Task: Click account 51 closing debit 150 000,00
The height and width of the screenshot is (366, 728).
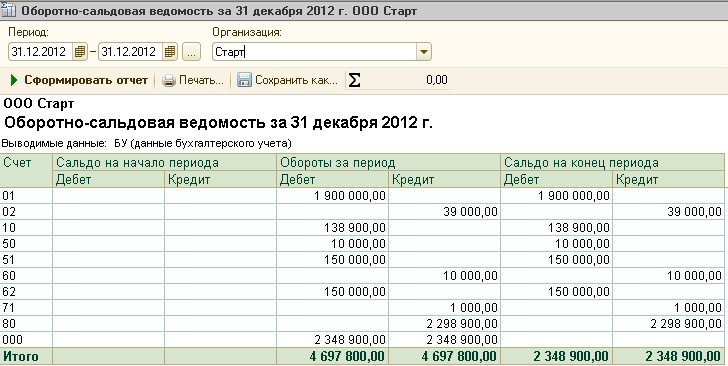Action: [x=578, y=260]
